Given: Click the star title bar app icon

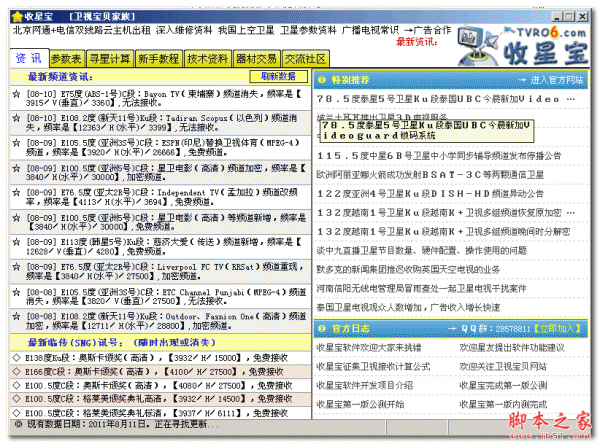Looking at the screenshot, I should click(x=17, y=16).
